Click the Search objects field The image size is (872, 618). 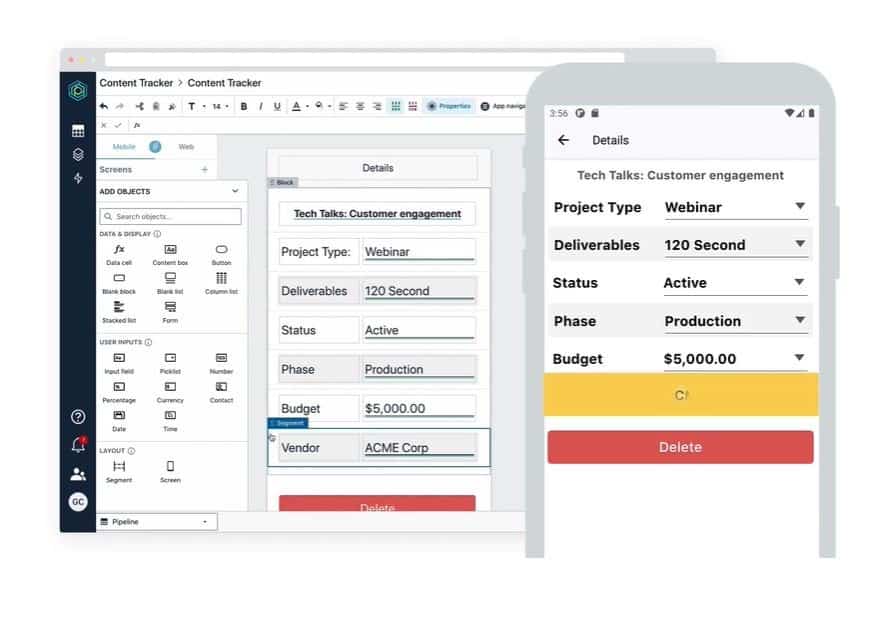point(170,216)
